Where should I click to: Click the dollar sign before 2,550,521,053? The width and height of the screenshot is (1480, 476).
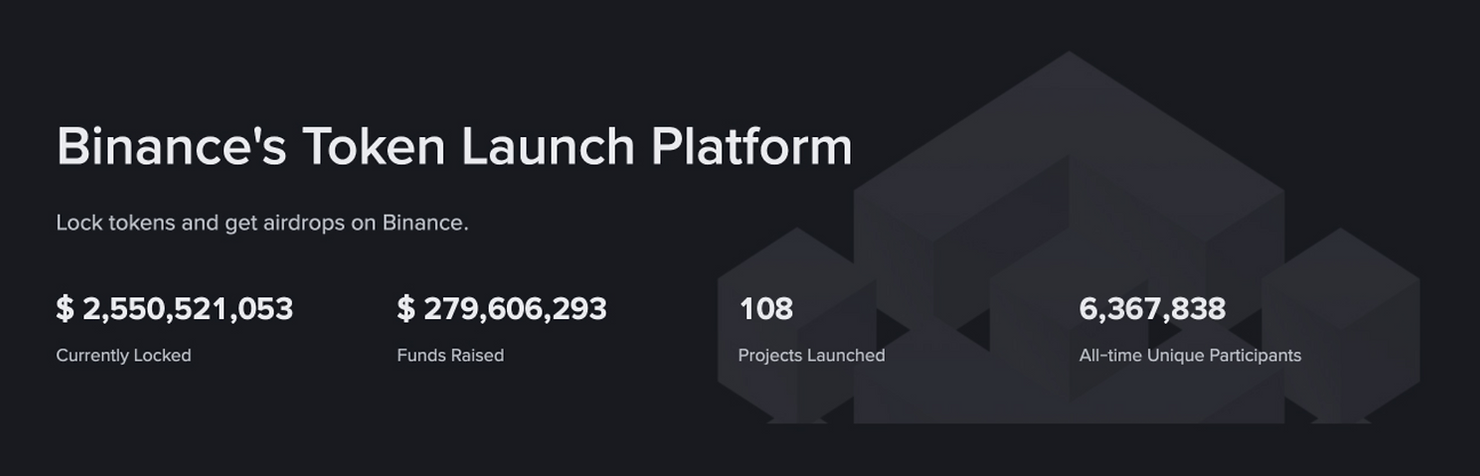click(65, 309)
